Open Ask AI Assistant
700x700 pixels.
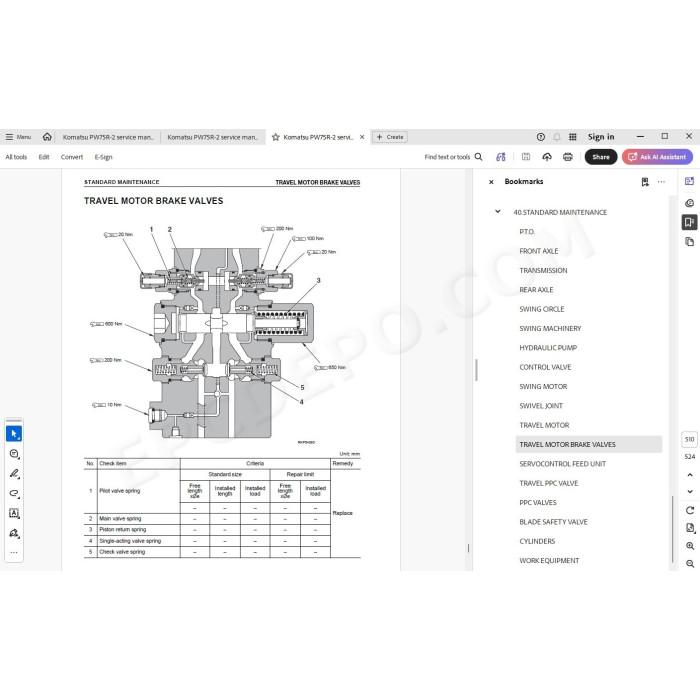(657, 157)
